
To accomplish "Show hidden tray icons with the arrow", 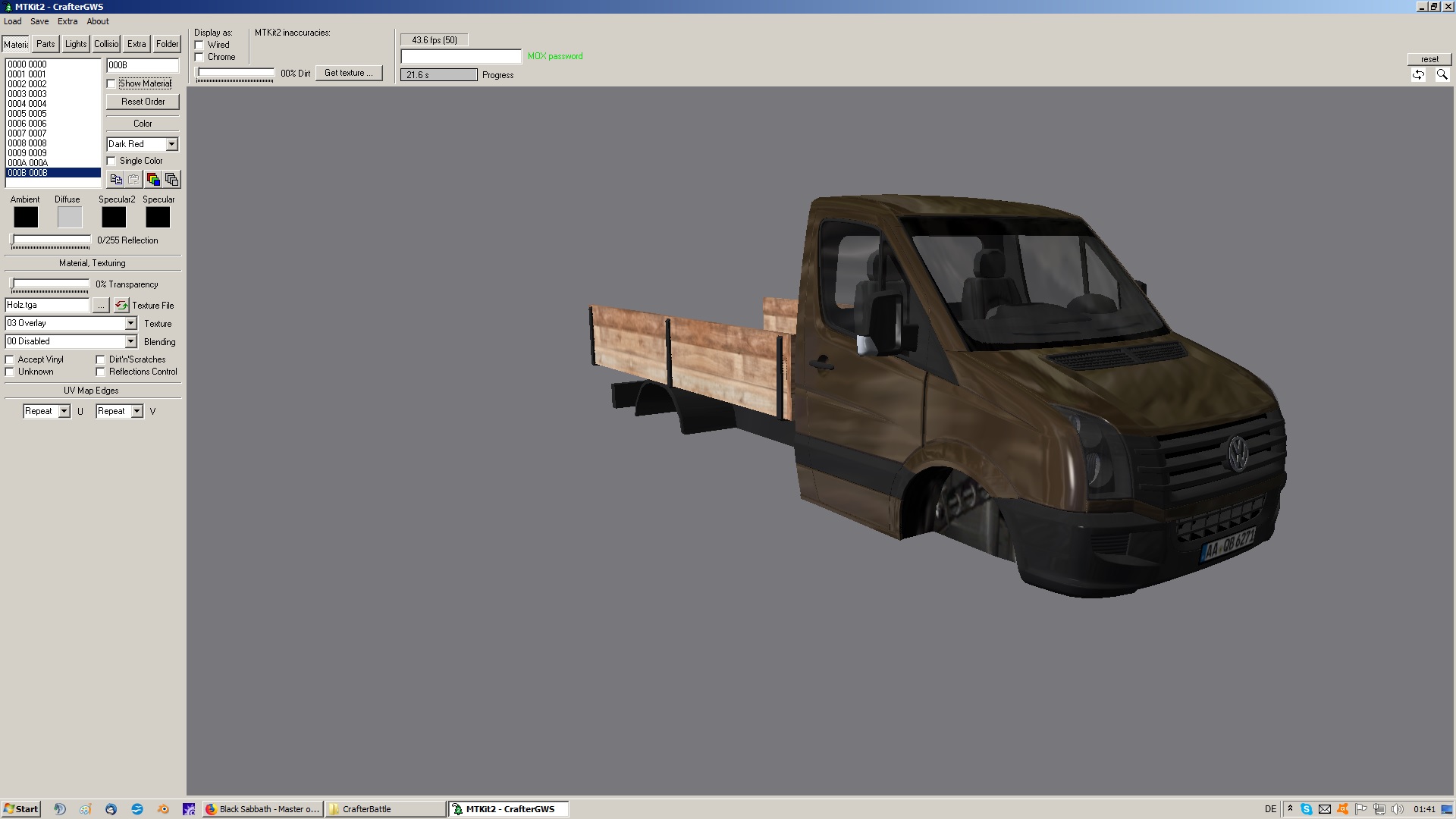I will tap(1290, 809).
